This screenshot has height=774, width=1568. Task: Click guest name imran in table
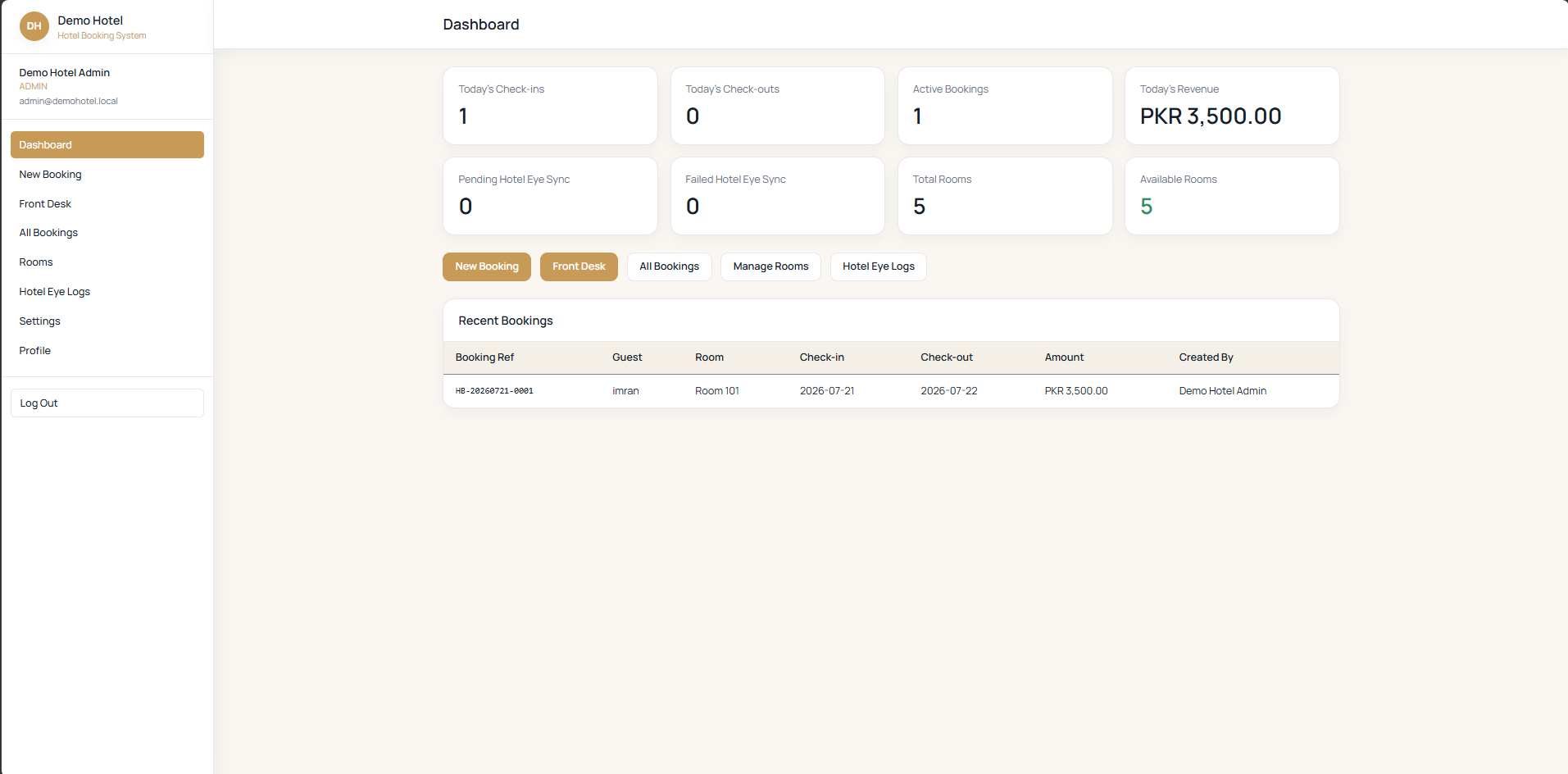[625, 391]
